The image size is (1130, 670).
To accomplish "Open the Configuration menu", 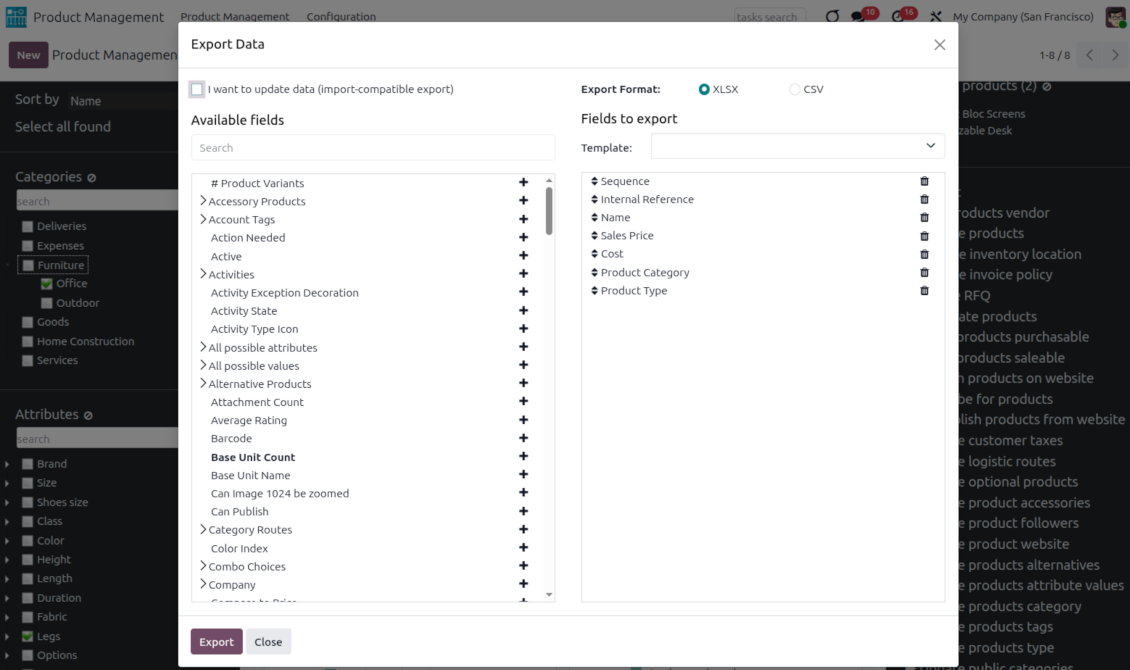I will 341,17.
